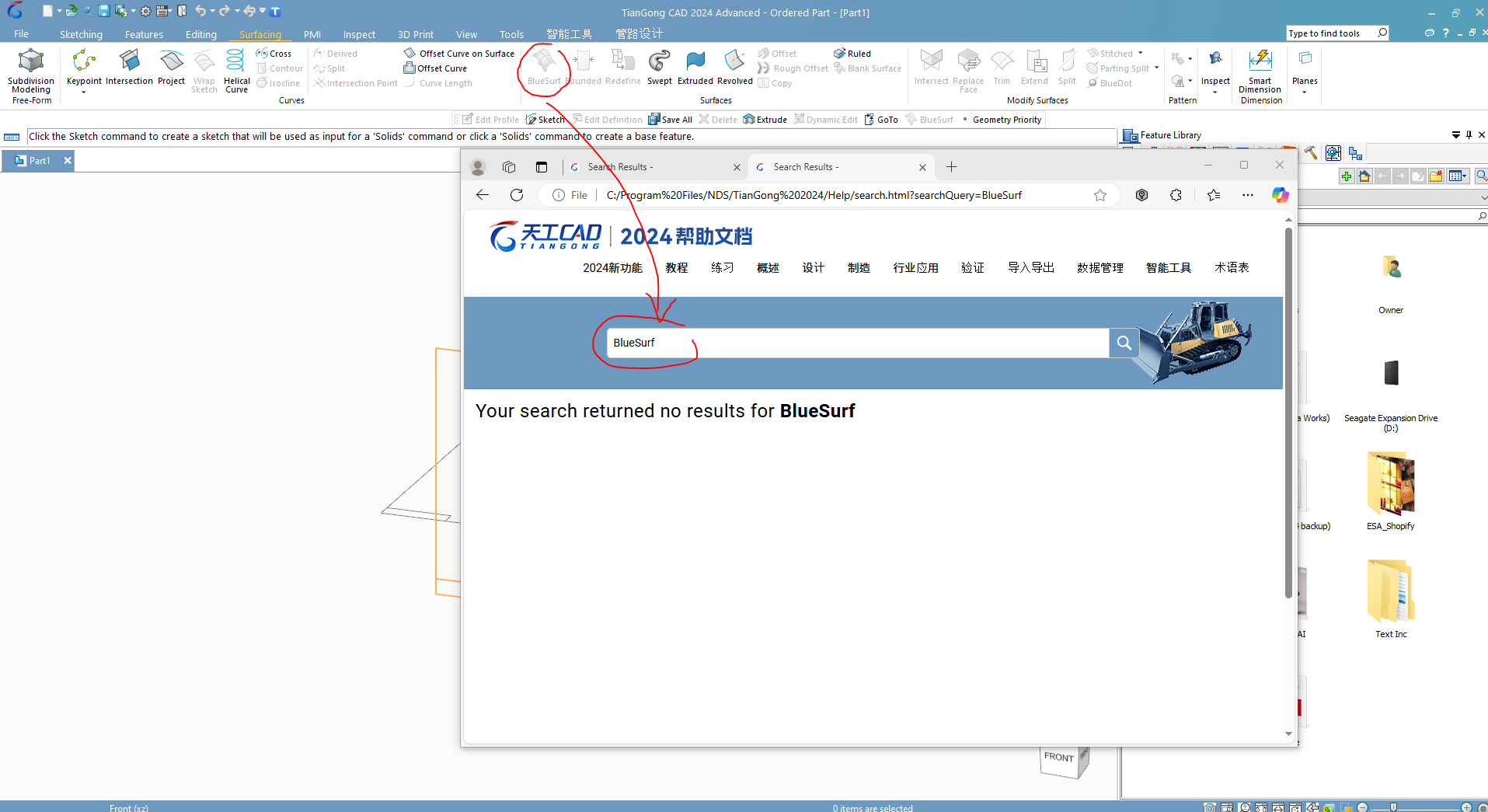Open the Copilot icon in browser
The image size is (1488, 812).
pos(1280,195)
